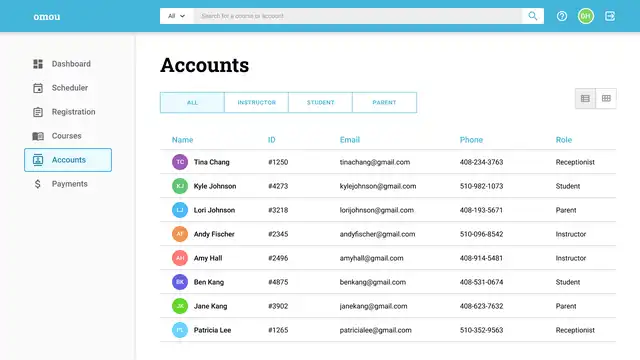640x360 pixels.
Task: Click the Accounts page heading
Action: 204,65
